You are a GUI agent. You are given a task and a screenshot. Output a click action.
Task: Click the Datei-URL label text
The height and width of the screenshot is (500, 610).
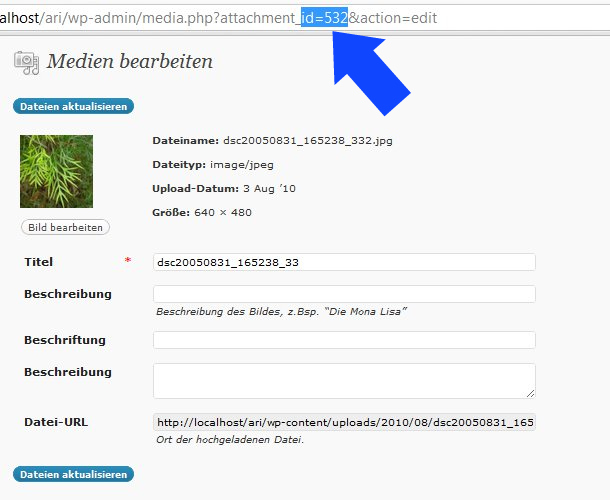pos(55,422)
